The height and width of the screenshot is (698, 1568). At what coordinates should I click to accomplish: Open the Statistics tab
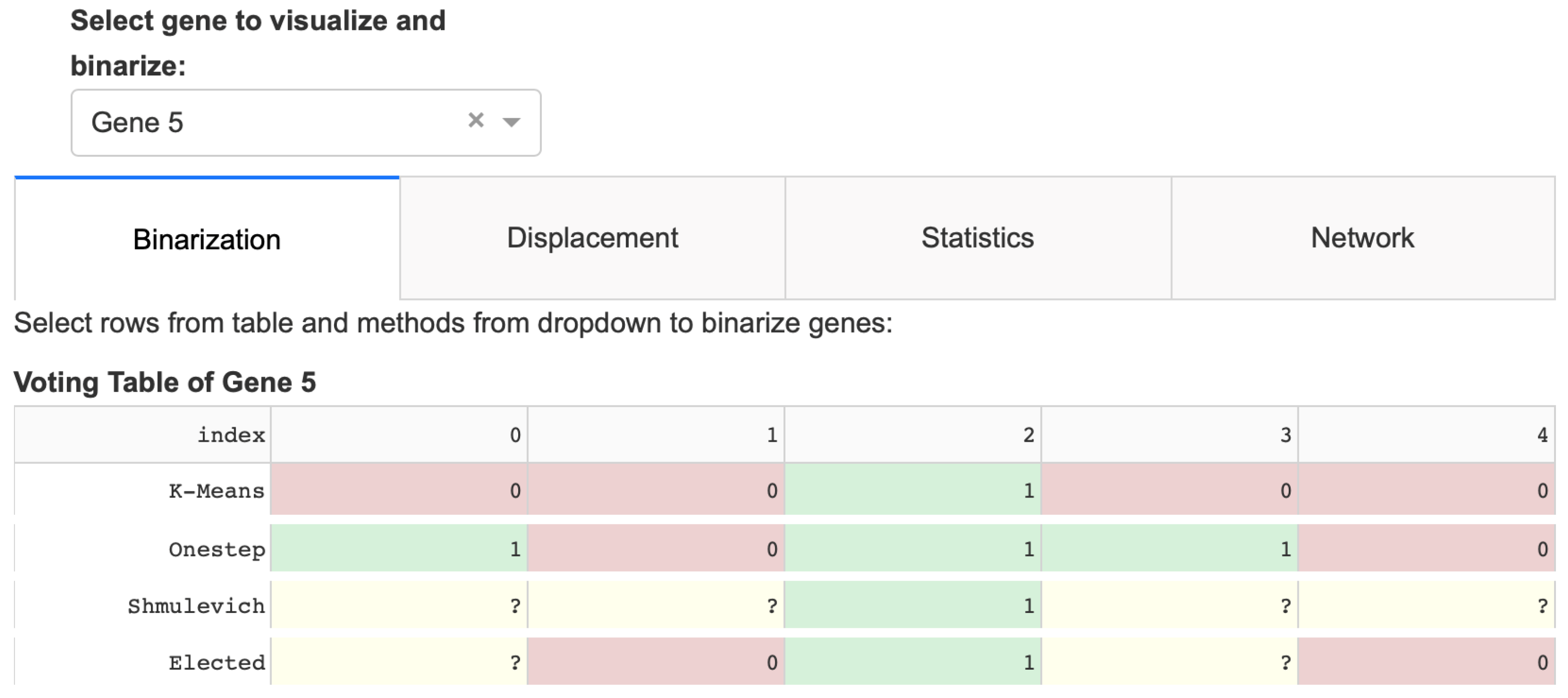(x=978, y=238)
